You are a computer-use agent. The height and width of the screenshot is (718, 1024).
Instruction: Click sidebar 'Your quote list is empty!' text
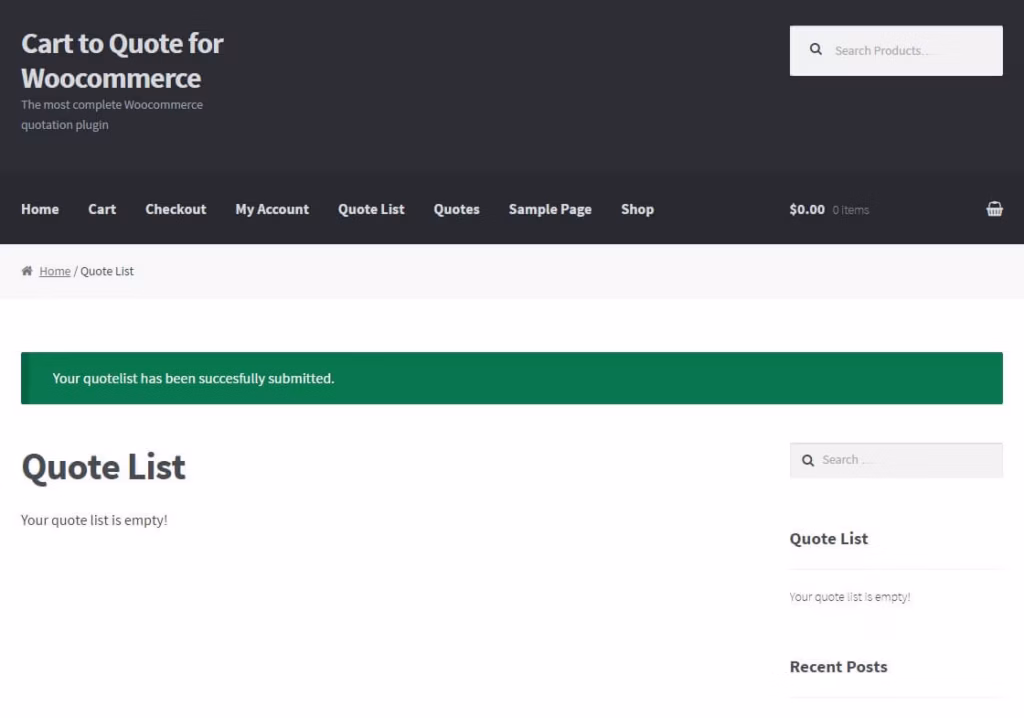pos(850,596)
